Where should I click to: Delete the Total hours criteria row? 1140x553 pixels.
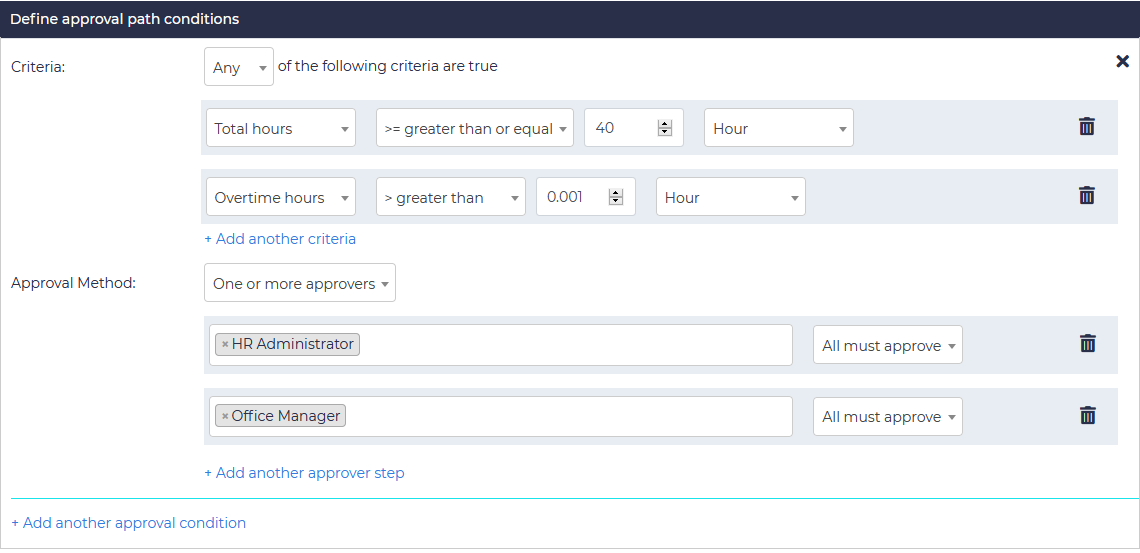coord(1087,127)
